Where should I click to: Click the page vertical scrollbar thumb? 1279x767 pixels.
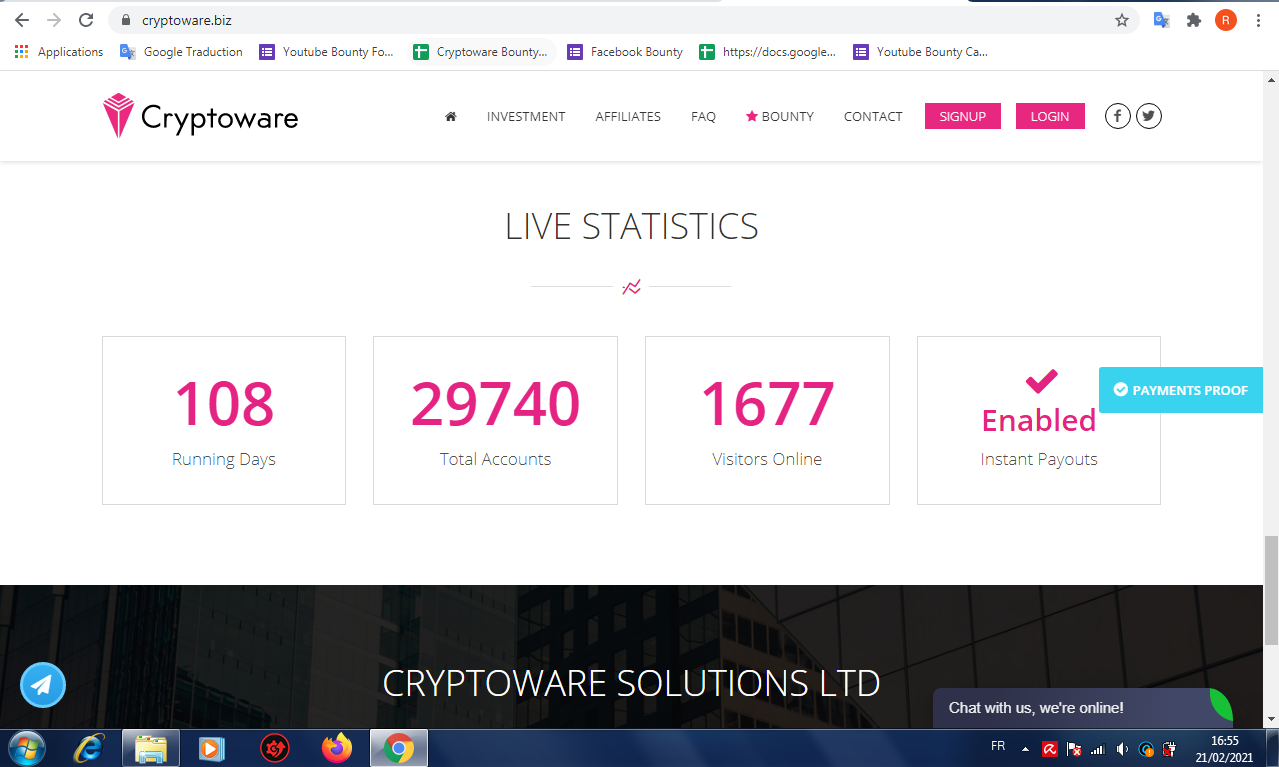(1271, 590)
